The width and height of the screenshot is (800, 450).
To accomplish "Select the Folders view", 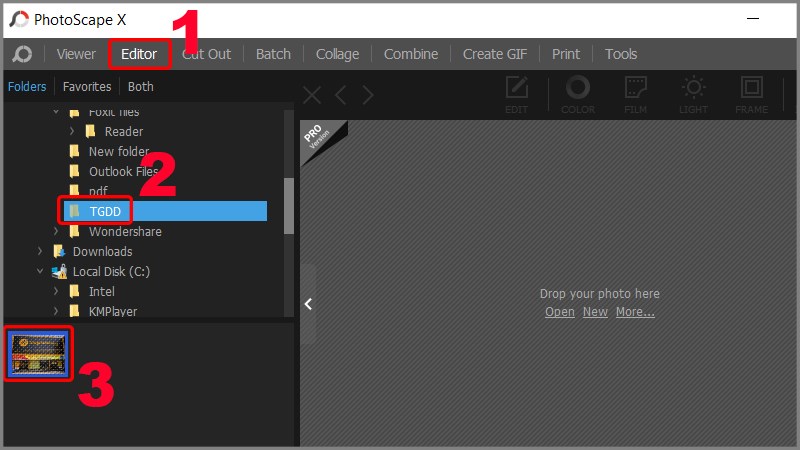I will pyautogui.click(x=27, y=87).
